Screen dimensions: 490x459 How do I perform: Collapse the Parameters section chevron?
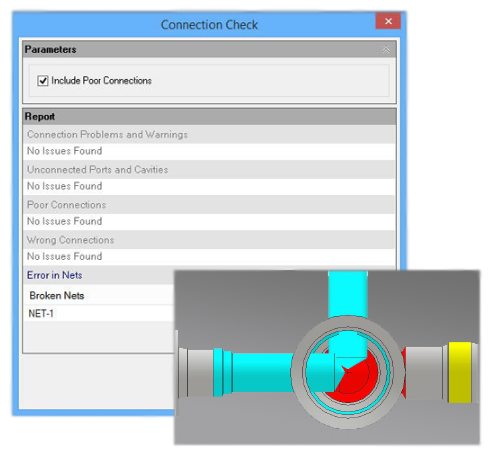tap(386, 50)
